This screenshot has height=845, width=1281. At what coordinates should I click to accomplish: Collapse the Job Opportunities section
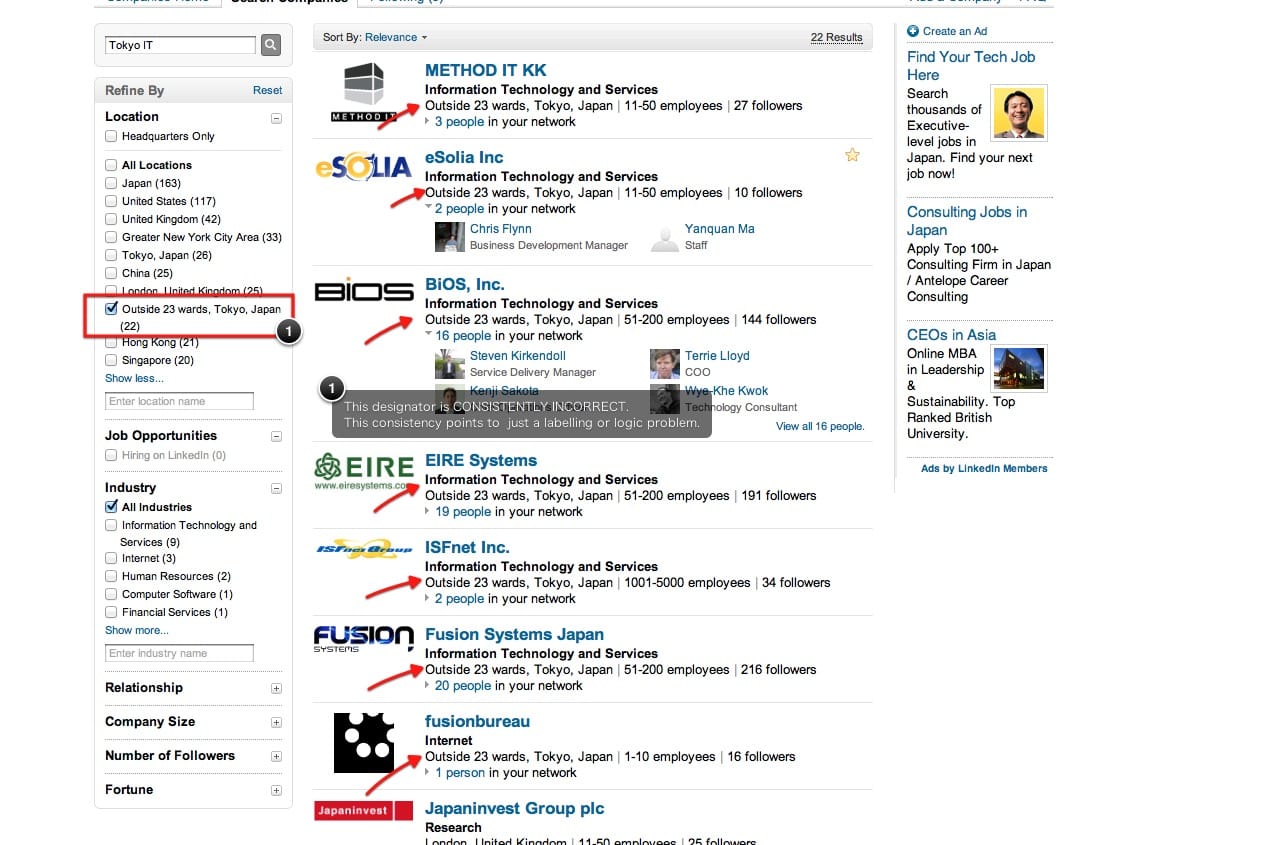277,437
